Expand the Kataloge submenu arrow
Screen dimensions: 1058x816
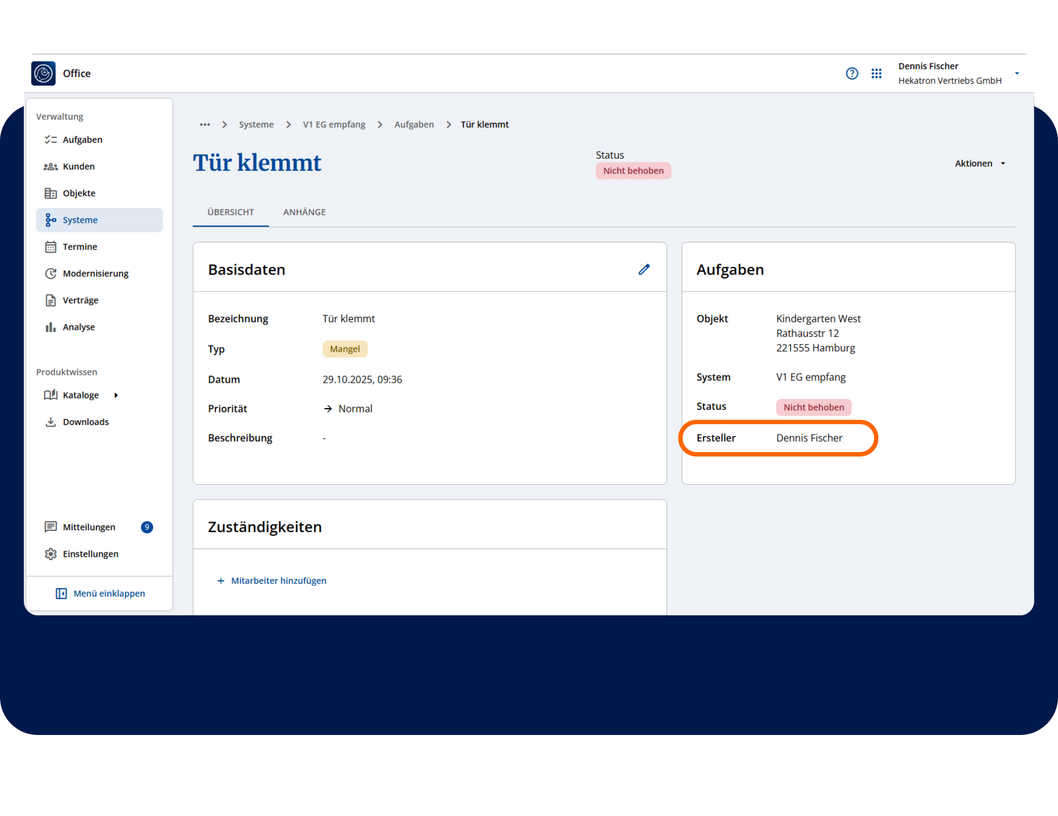coord(116,395)
